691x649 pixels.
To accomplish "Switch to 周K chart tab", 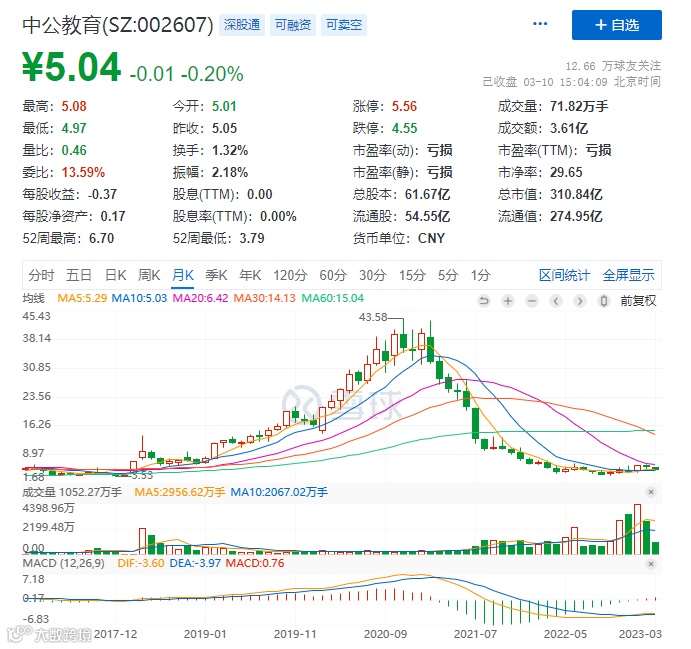I will coord(149,275).
